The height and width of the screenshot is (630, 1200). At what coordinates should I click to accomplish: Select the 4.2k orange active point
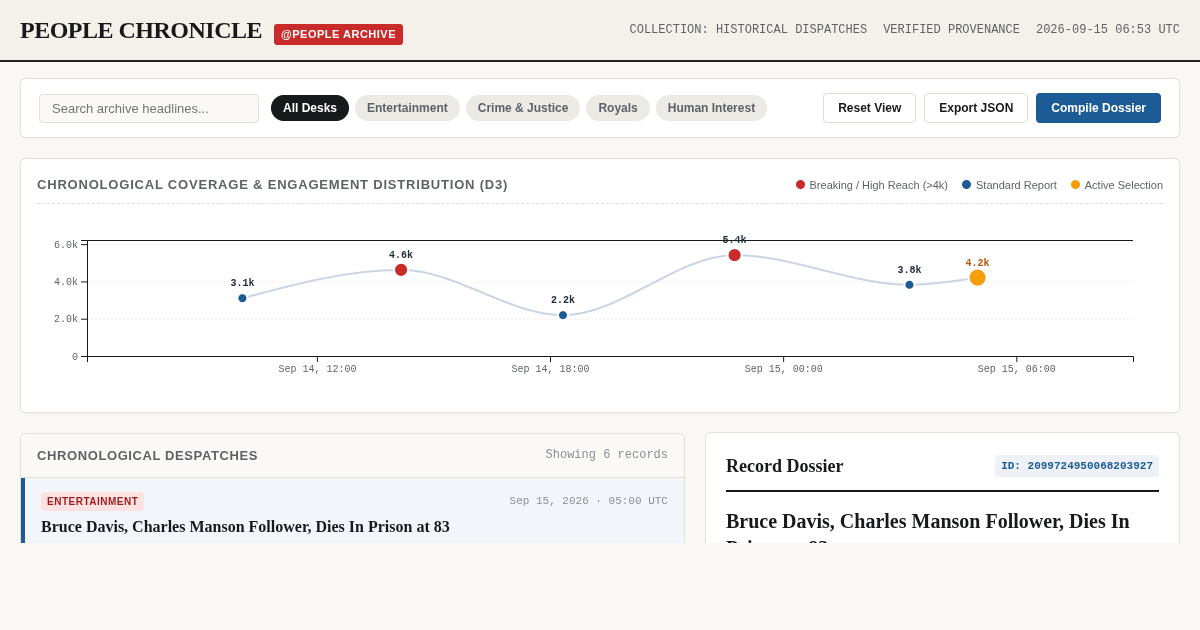[977, 278]
